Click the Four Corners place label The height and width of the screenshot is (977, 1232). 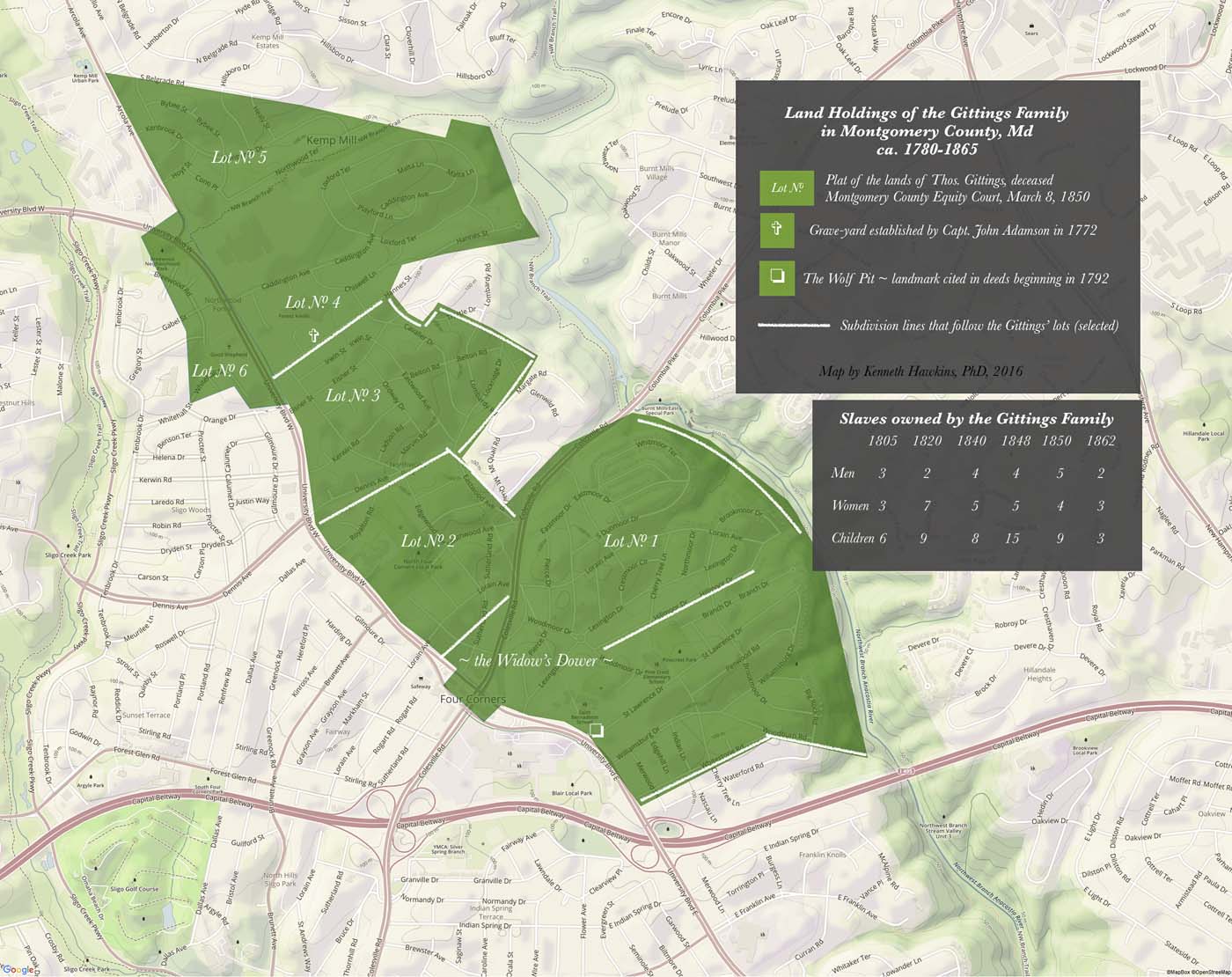click(x=473, y=699)
